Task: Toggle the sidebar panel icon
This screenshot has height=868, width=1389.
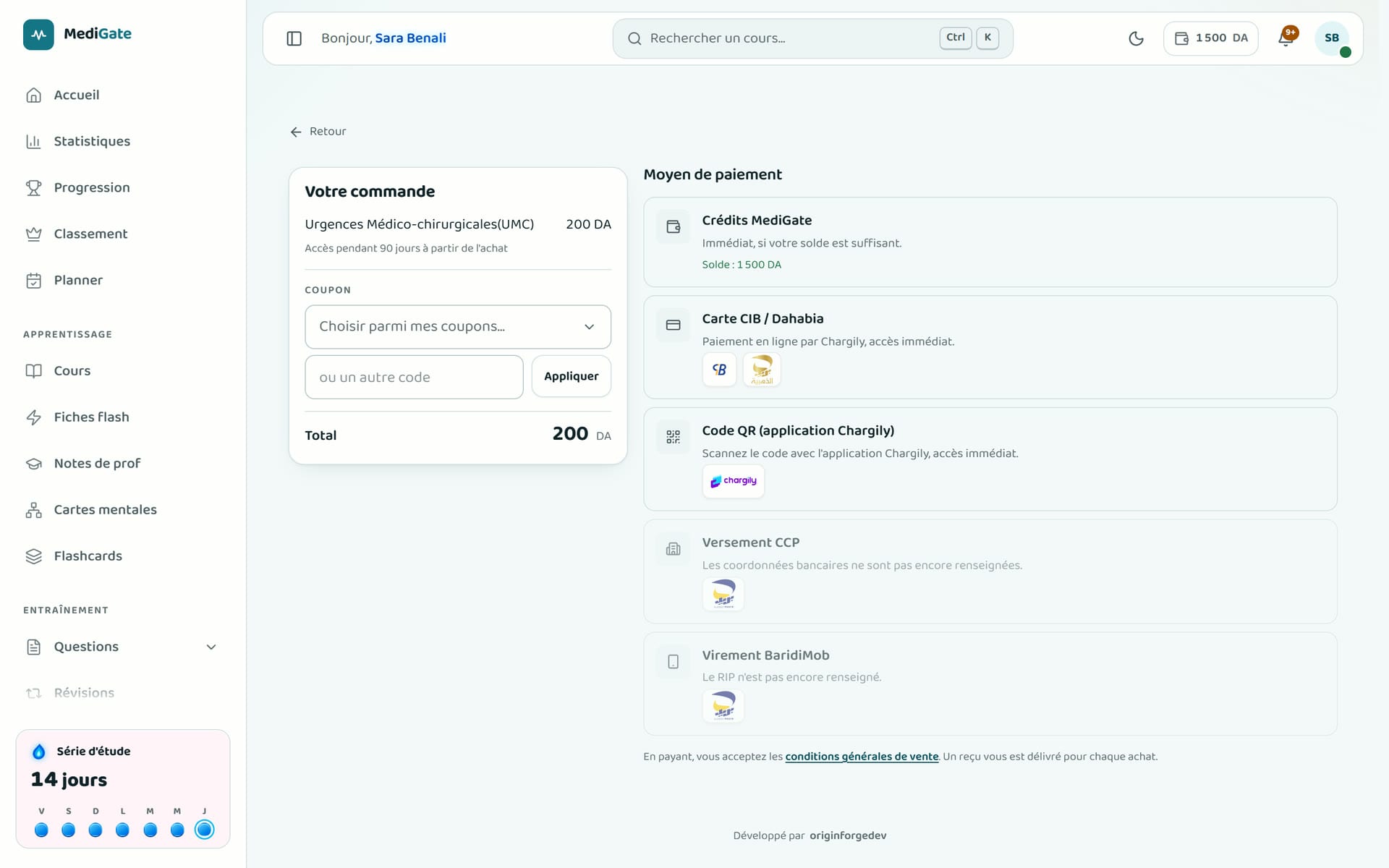Action: (x=294, y=38)
